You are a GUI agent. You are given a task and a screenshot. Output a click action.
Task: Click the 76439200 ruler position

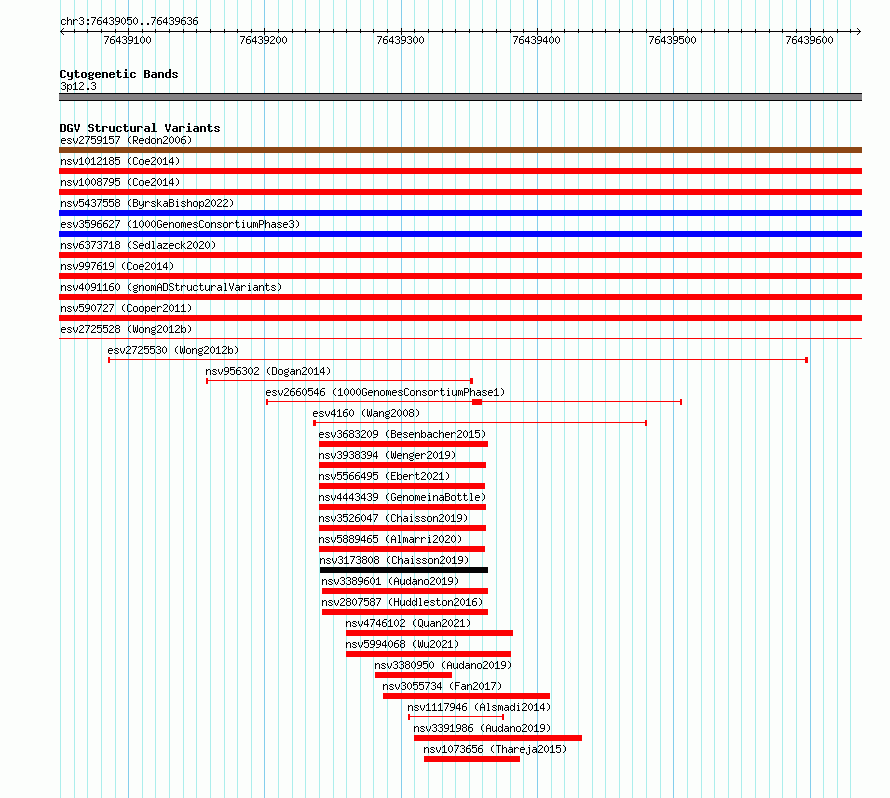263,40
